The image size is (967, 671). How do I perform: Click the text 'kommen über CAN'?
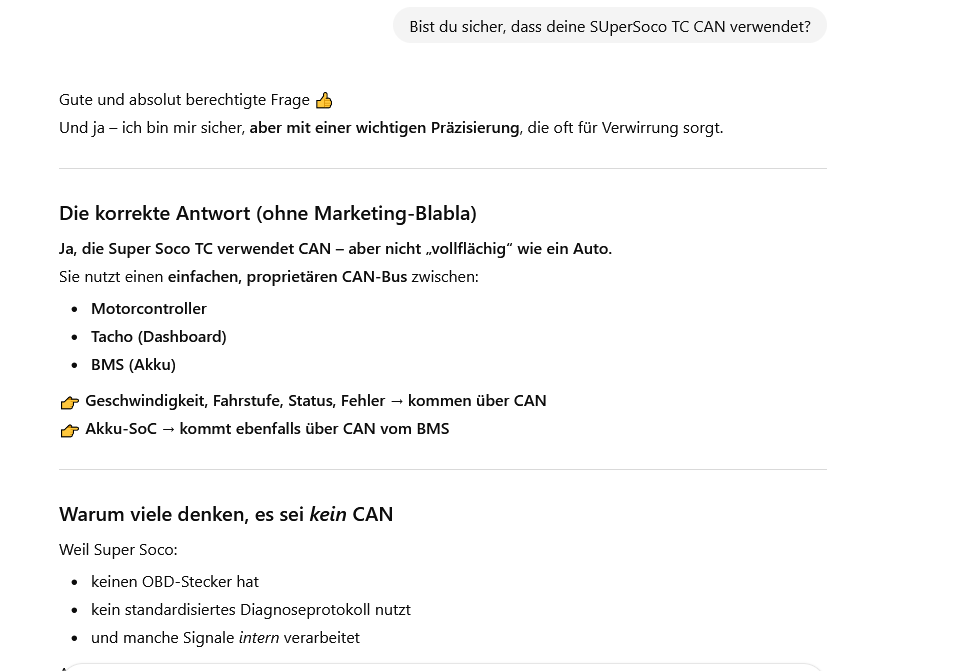[477, 400]
